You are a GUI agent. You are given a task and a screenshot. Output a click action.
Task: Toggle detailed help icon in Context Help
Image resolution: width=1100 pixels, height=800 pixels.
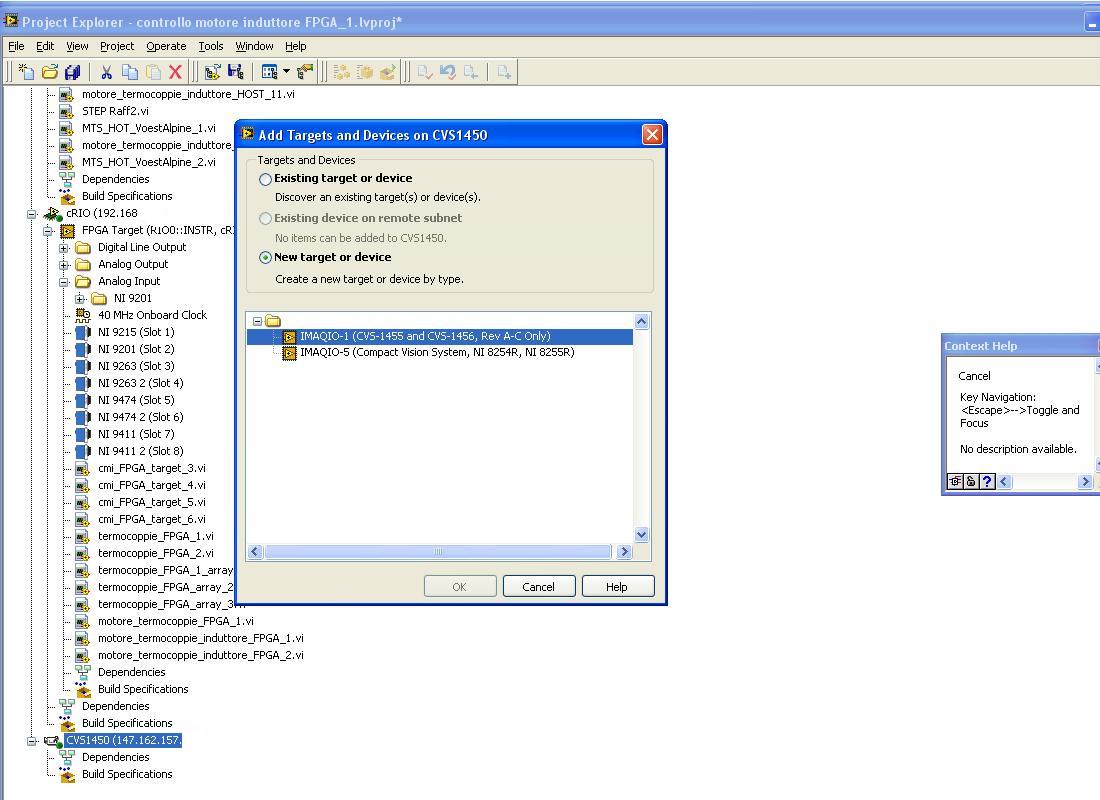coord(955,481)
